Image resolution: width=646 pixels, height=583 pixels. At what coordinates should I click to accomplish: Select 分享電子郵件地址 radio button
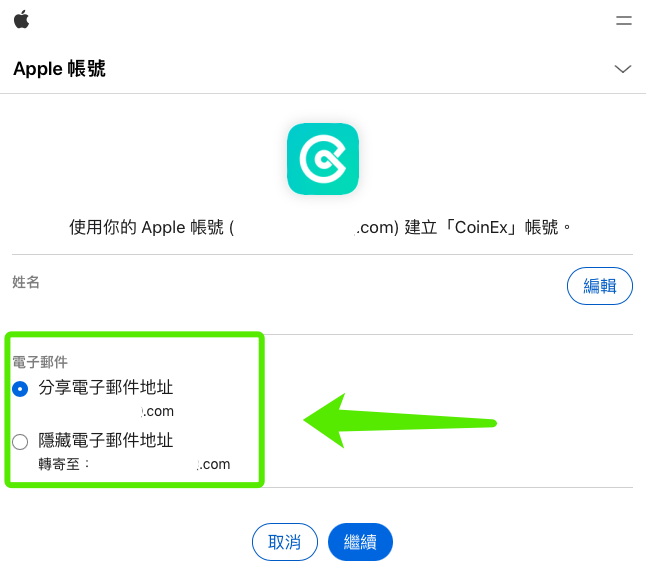[20, 389]
